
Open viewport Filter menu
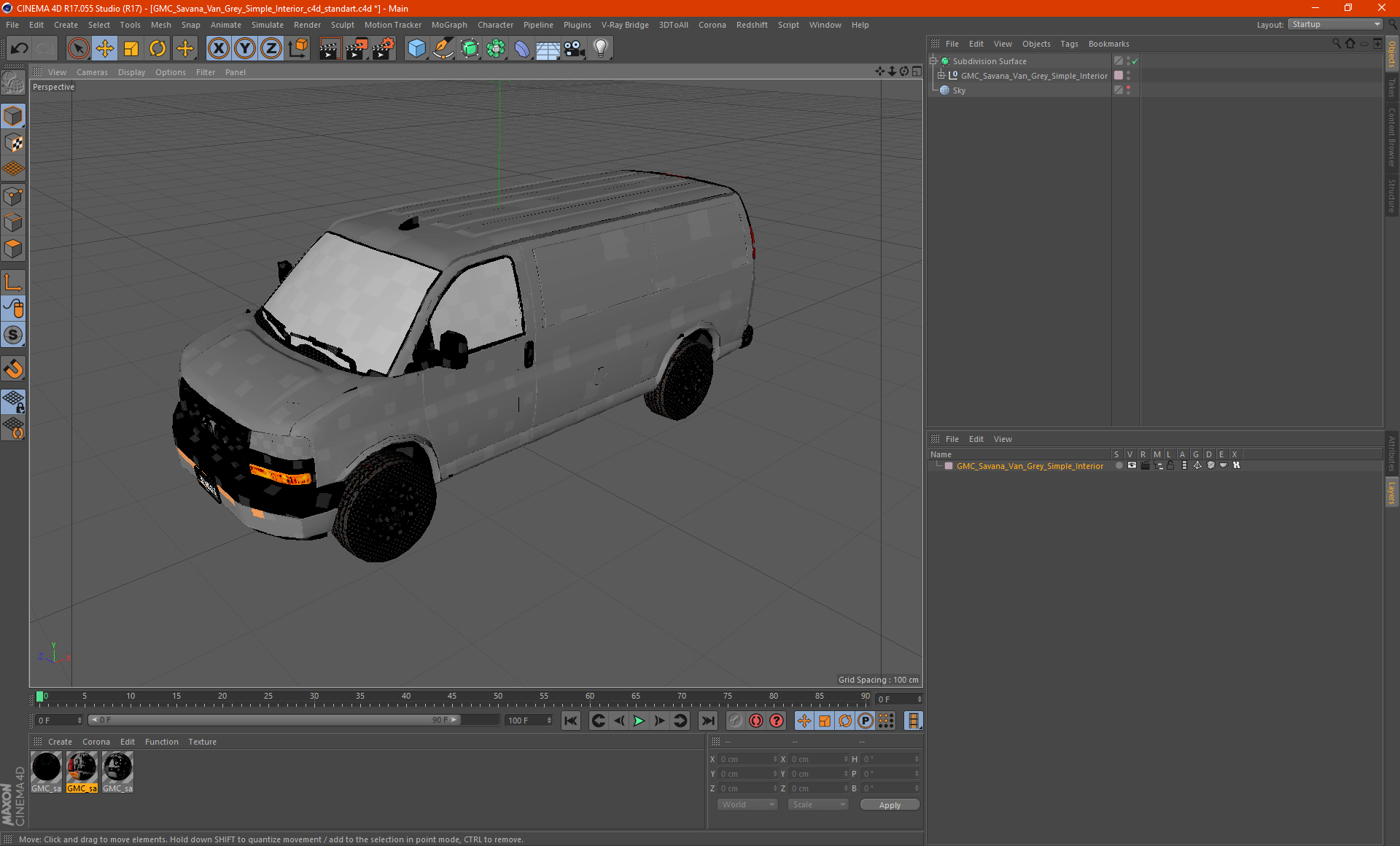[206, 72]
